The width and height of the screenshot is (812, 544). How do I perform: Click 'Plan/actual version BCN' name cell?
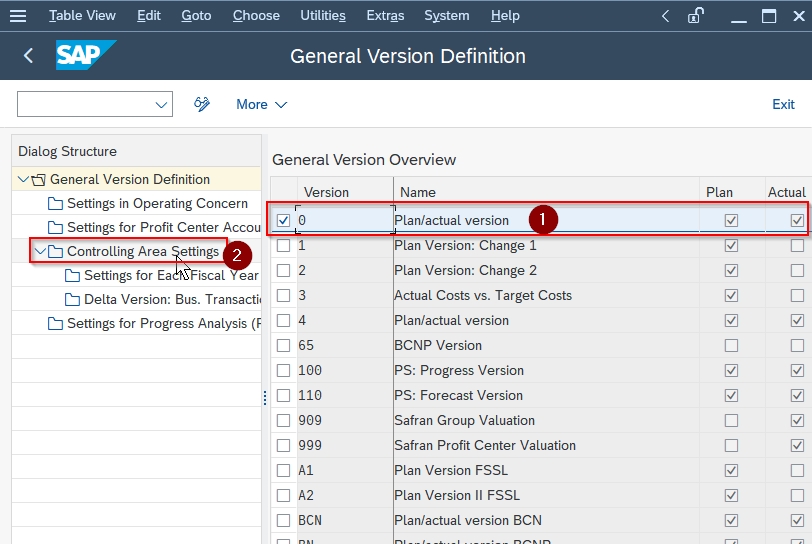(x=546, y=520)
